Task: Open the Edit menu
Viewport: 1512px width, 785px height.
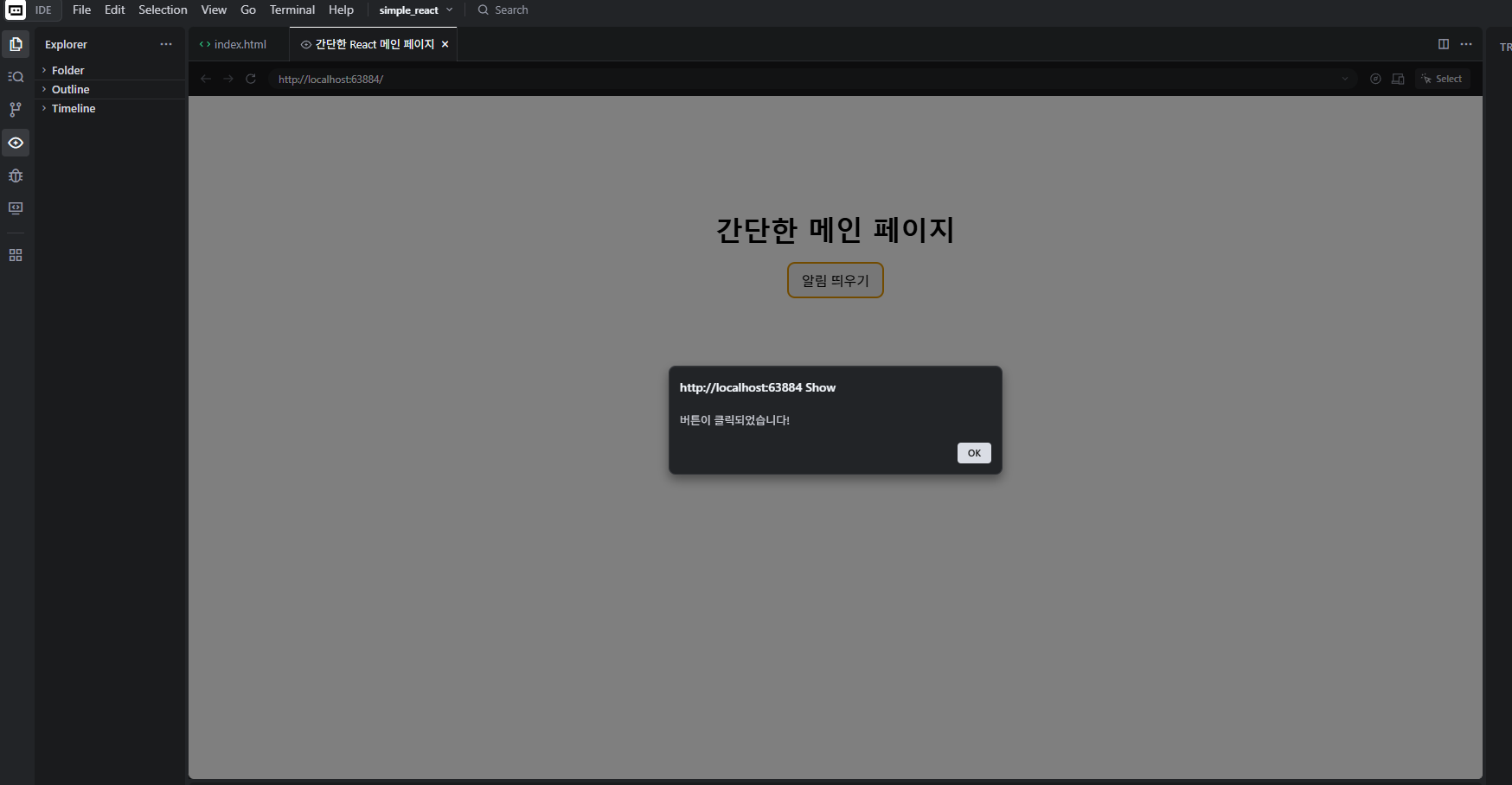Action: coord(115,10)
